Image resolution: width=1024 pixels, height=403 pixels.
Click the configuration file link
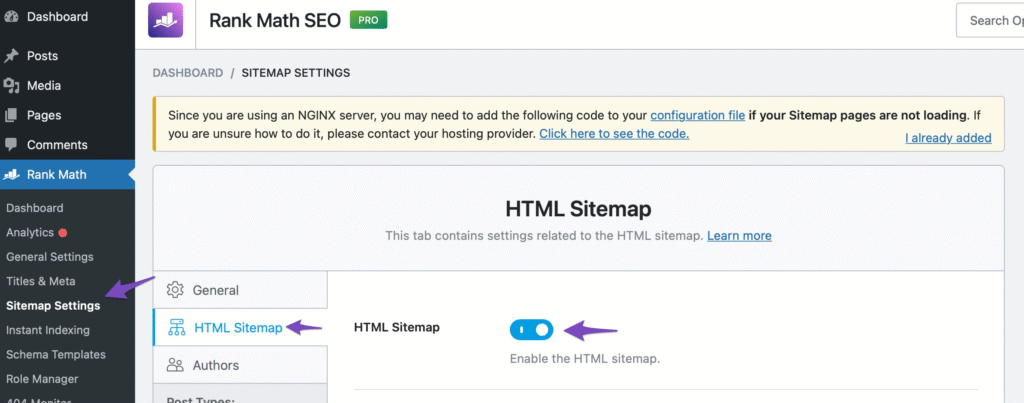pos(697,115)
